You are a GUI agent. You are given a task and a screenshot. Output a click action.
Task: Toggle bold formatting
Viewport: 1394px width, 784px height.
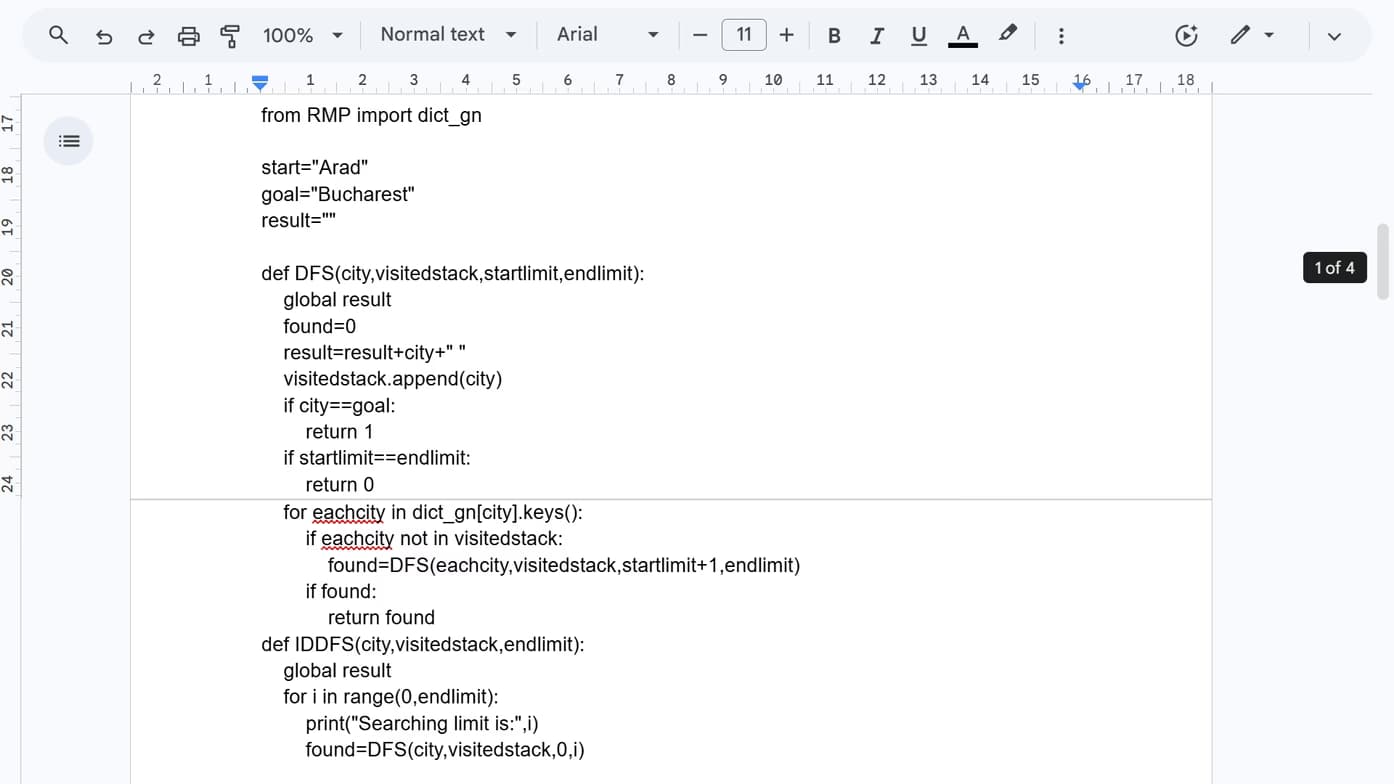point(834,36)
